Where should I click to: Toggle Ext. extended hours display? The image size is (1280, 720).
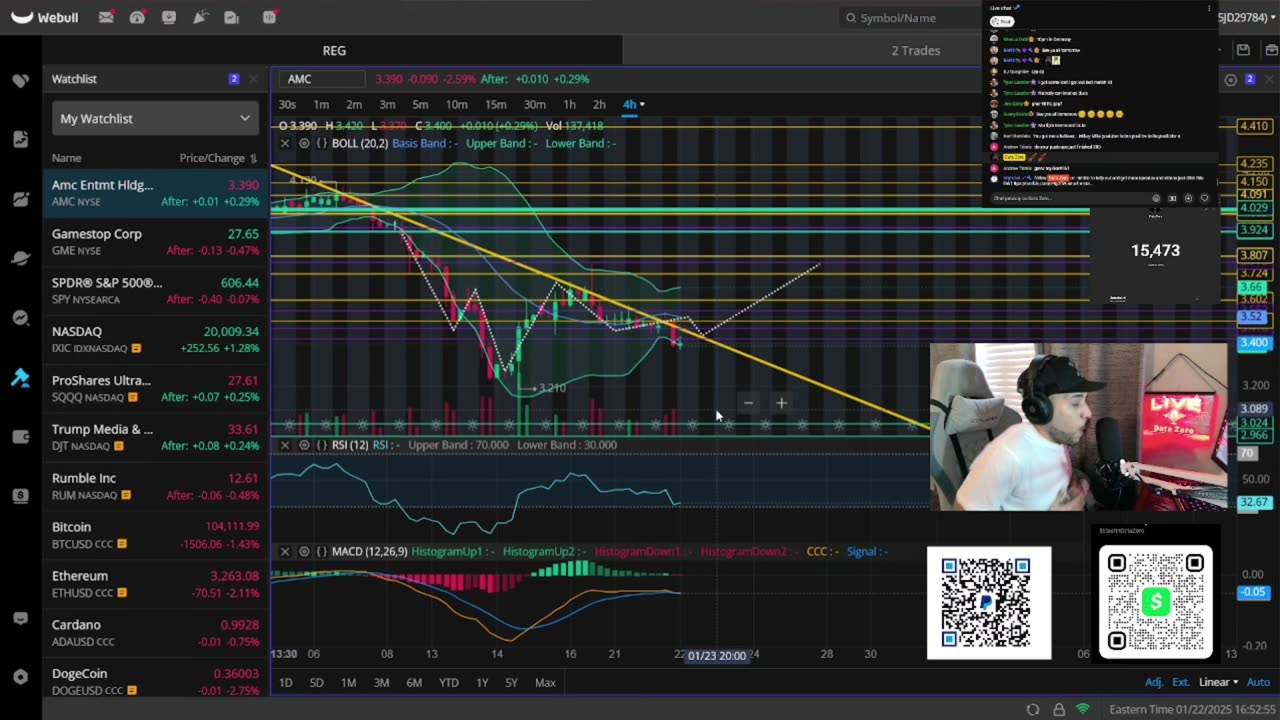click(x=1181, y=682)
